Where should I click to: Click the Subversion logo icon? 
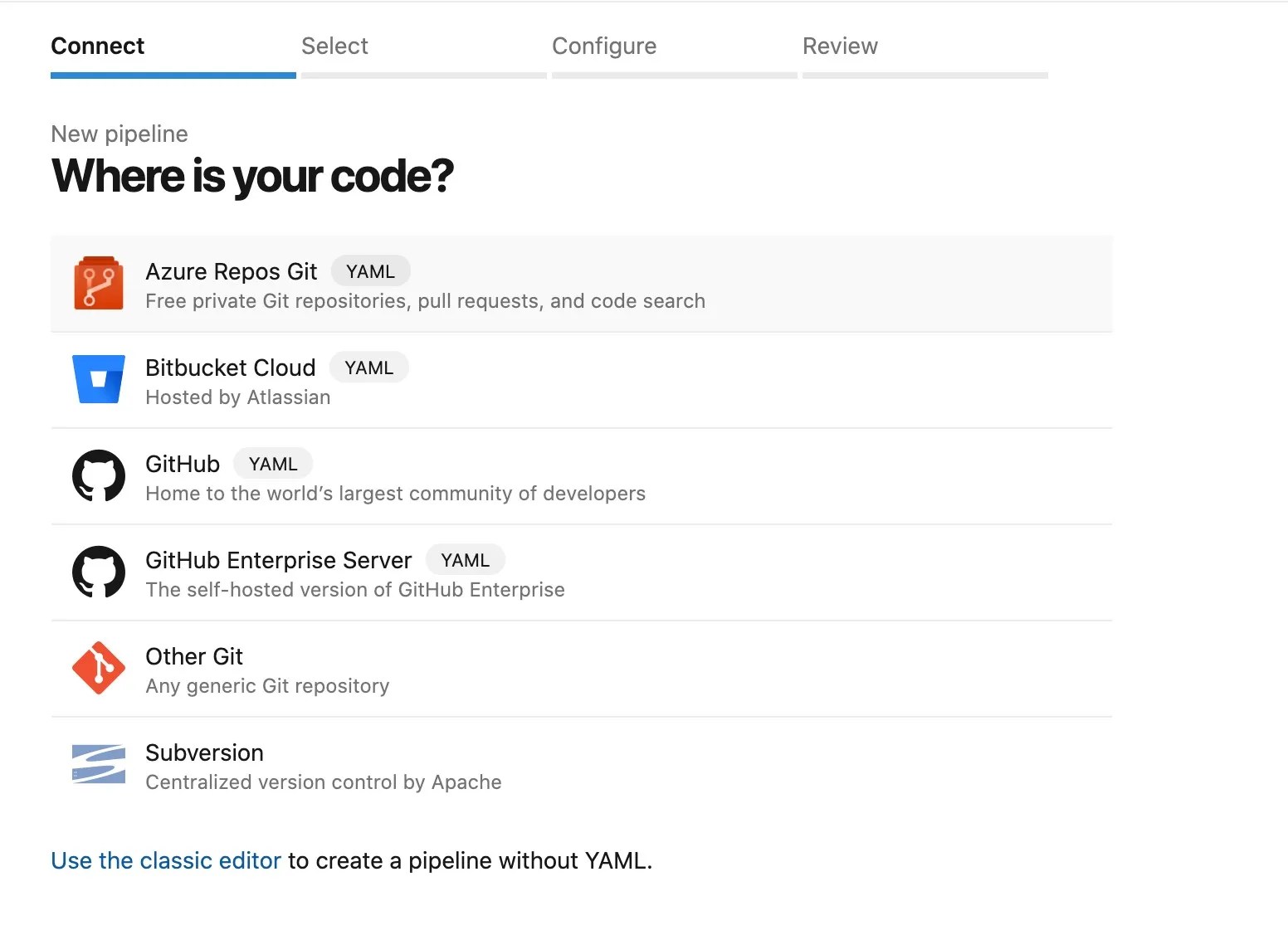pyautogui.click(x=99, y=764)
